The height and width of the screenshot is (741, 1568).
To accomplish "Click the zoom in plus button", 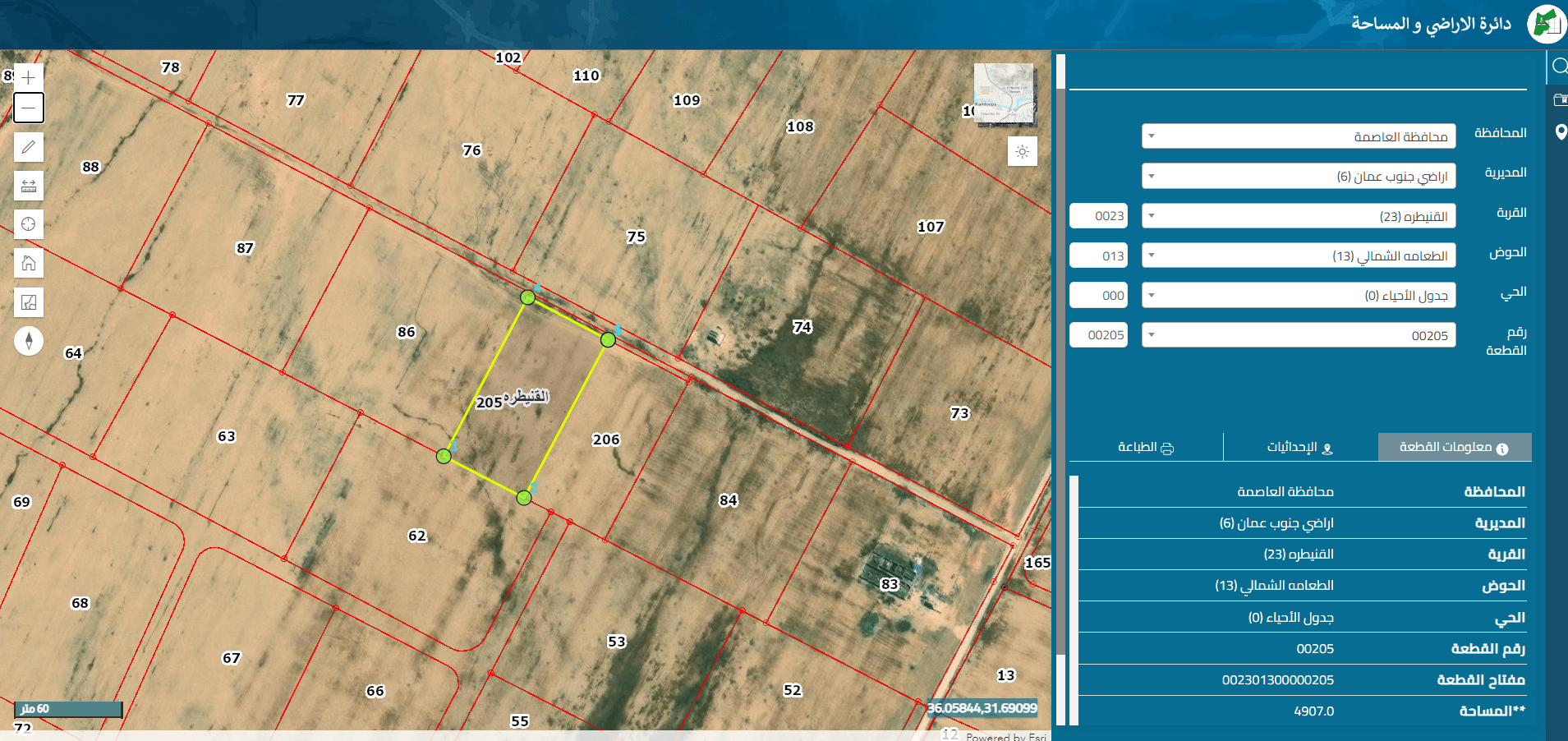I will (29, 77).
